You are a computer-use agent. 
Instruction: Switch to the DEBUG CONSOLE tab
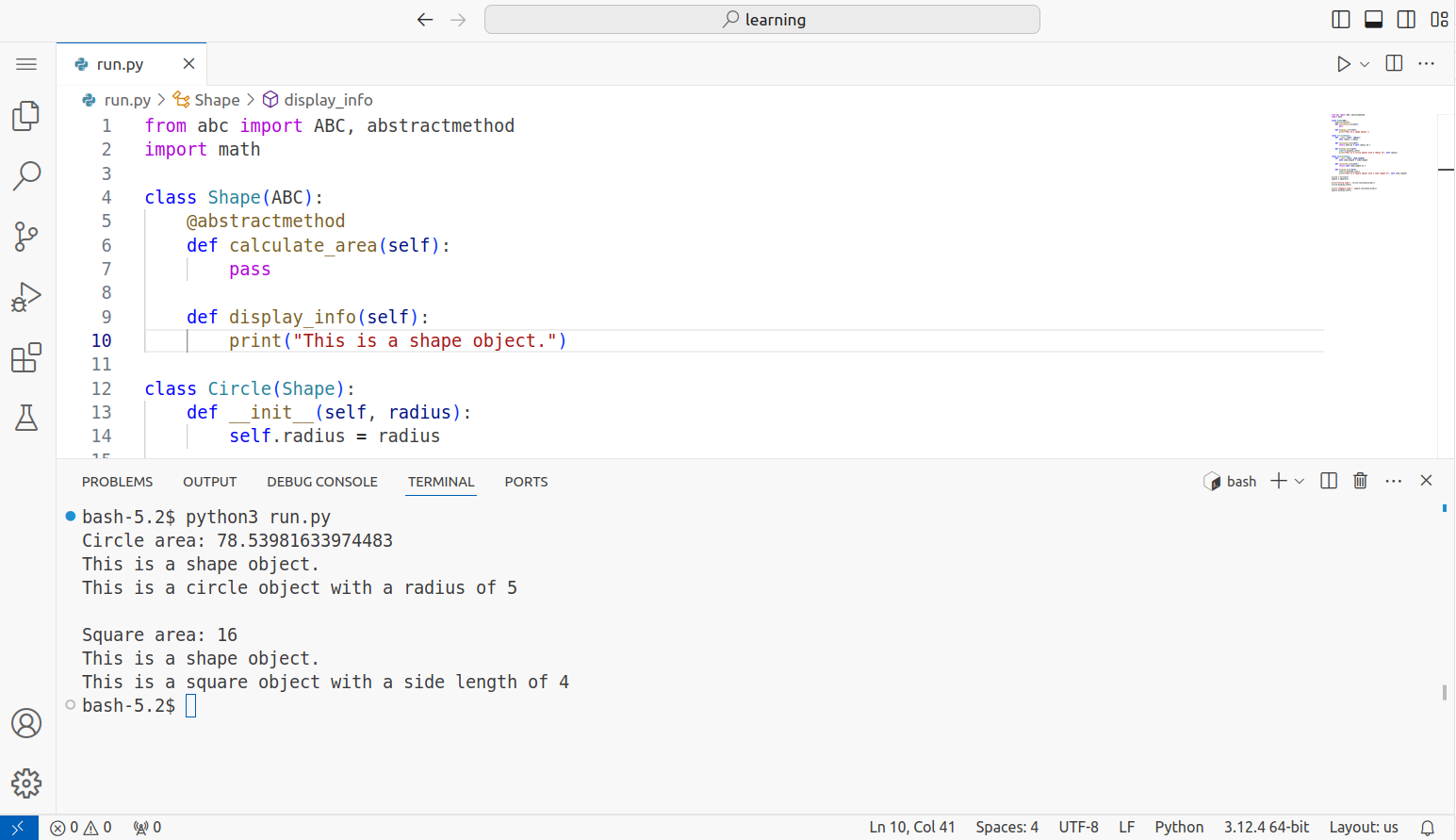coord(321,482)
